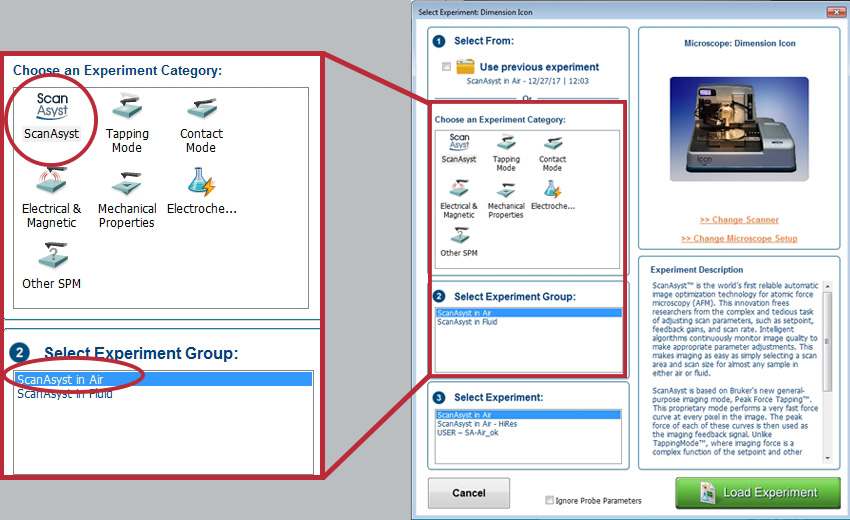Pick the Electrochemistry flask icon in the dialog
The height and width of the screenshot is (520, 850).
click(552, 189)
